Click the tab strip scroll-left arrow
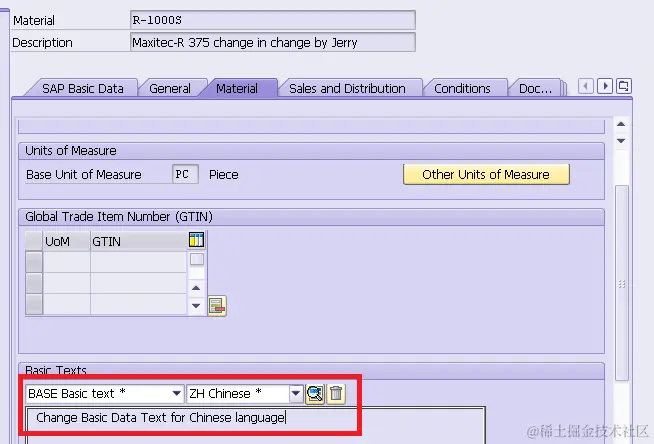Image resolution: width=654 pixels, height=444 pixels. tap(586, 86)
